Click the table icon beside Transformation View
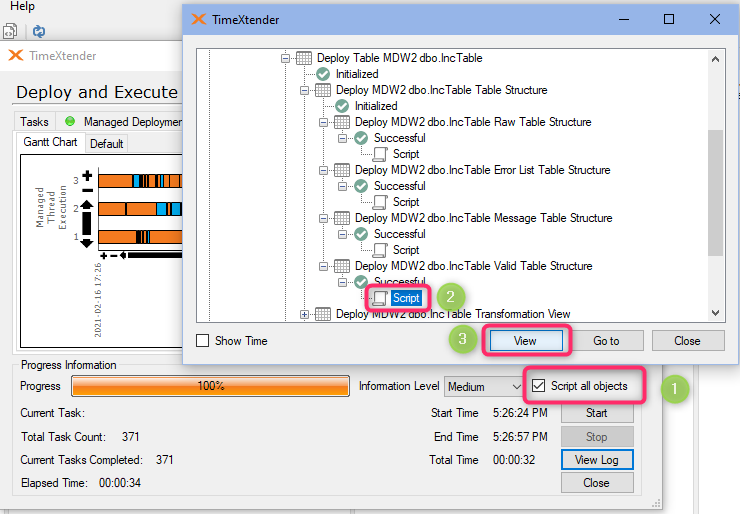This screenshot has height=514, width=740. (x=323, y=314)
